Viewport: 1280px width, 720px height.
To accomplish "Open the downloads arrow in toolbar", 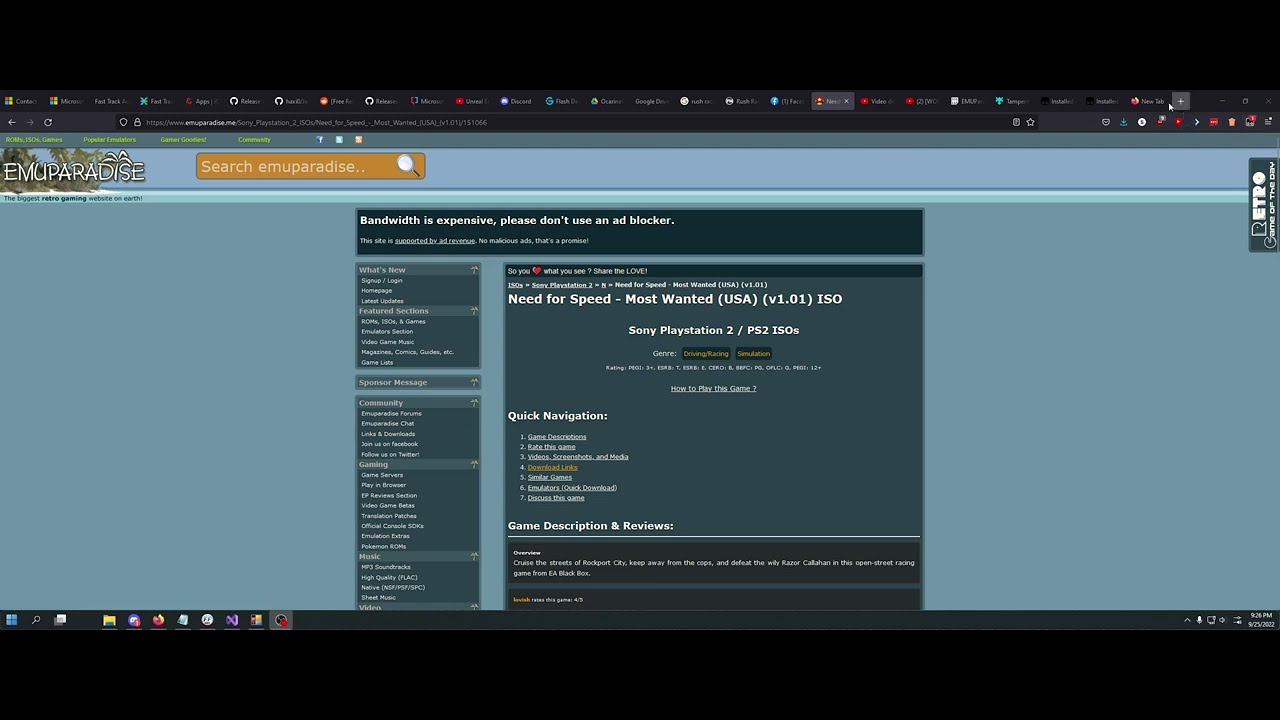I will pyautogui.click(x=1124, y=122).
